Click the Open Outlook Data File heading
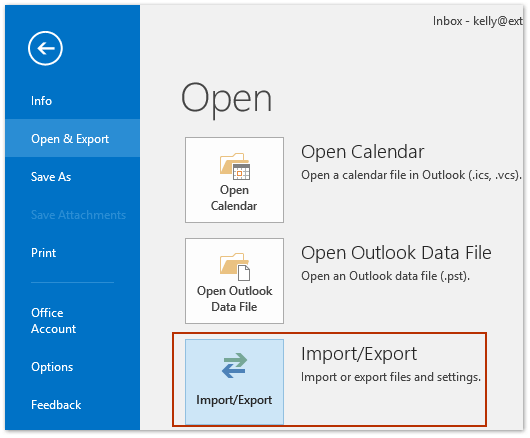Image resolution: width=530 pixels, height=438 pixels. (x=396, y=253)
